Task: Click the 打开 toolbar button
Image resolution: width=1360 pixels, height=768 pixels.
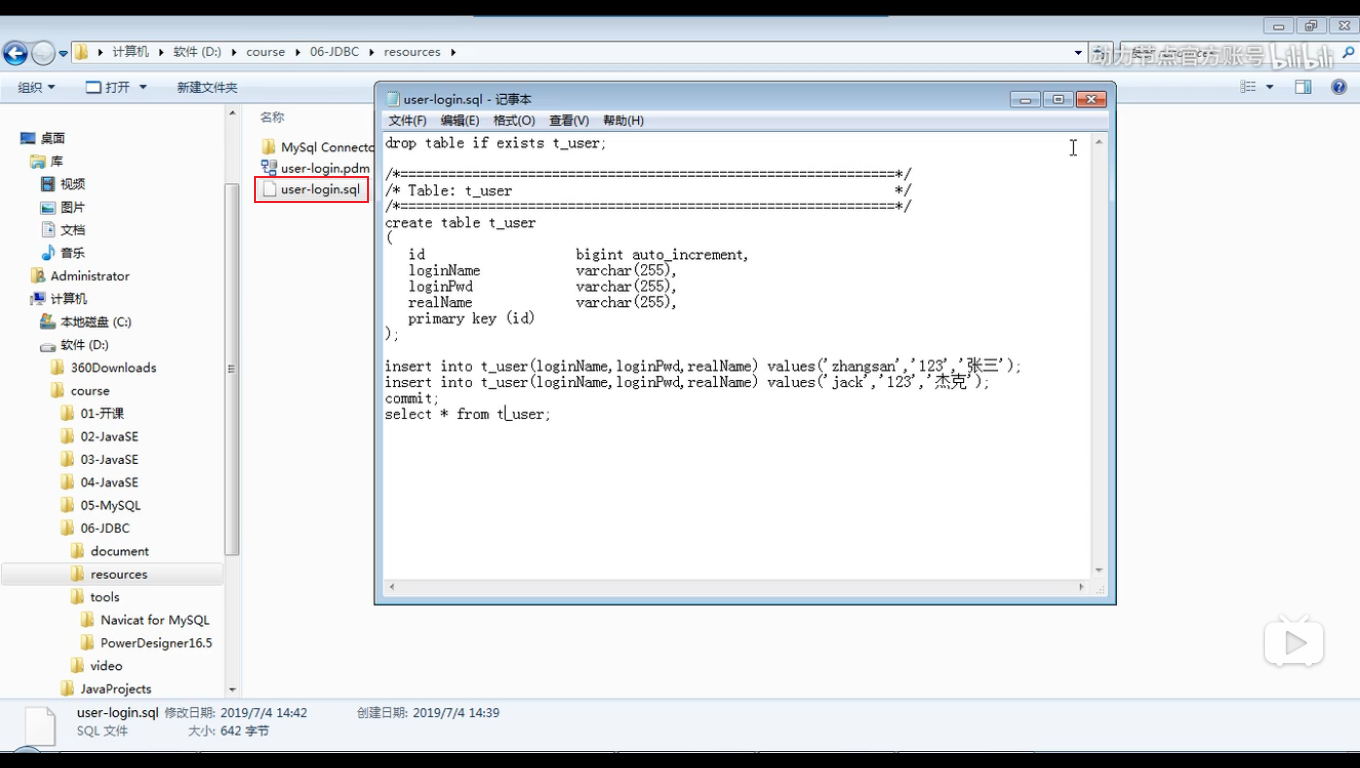Action: [x=108, y=87]
